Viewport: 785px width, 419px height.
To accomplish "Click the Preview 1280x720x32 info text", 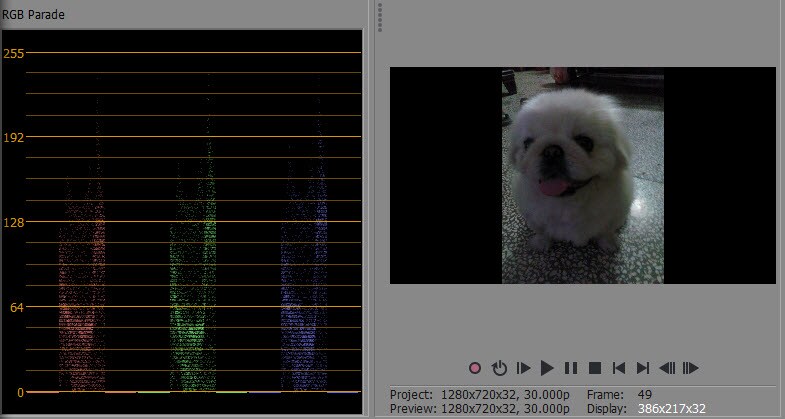I will pos(480,408).
